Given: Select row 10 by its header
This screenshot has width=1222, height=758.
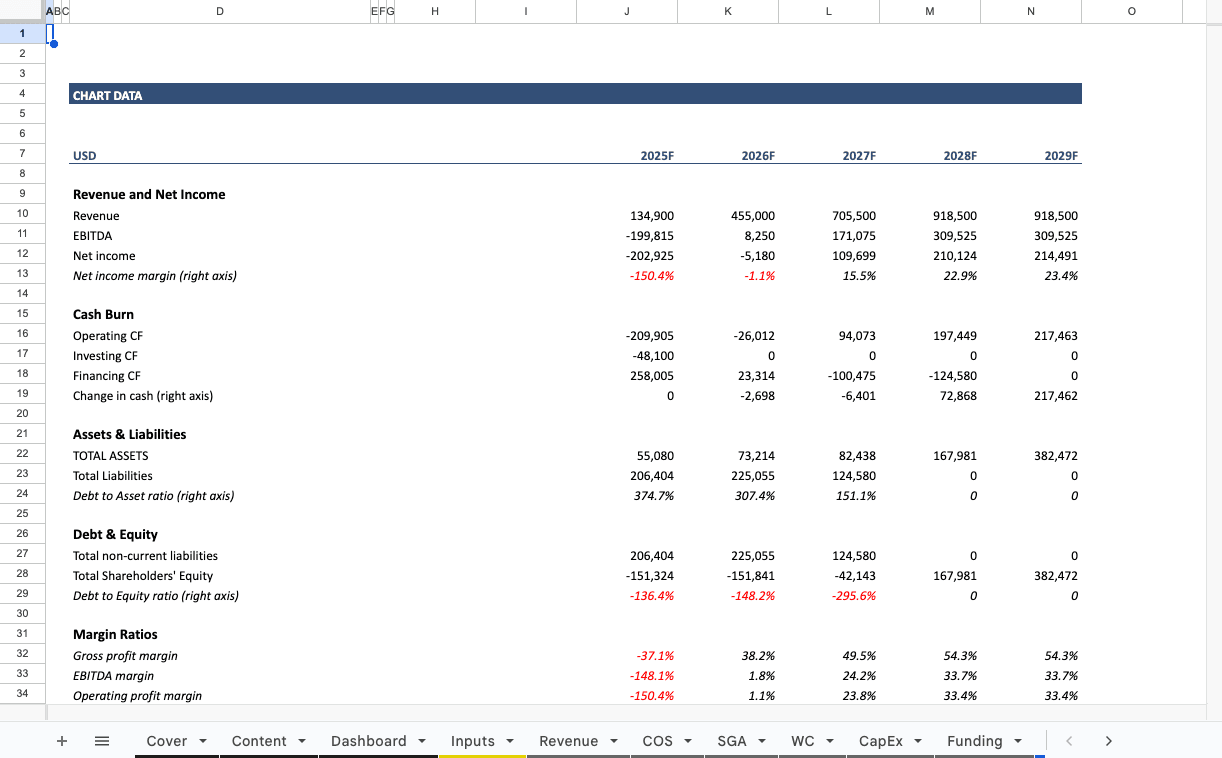Looking at the screenshot, I should (22, 214).
